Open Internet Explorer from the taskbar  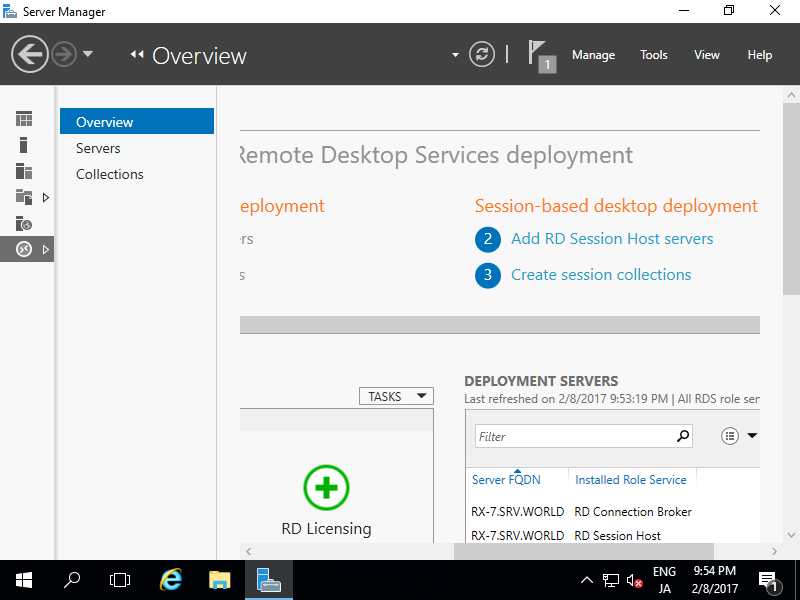click(x=172, y=579)
